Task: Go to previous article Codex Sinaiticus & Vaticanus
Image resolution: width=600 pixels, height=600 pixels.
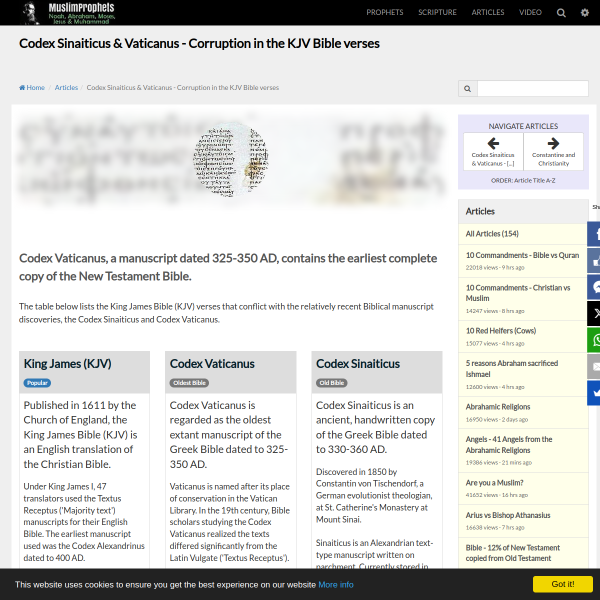Action: 493,152
